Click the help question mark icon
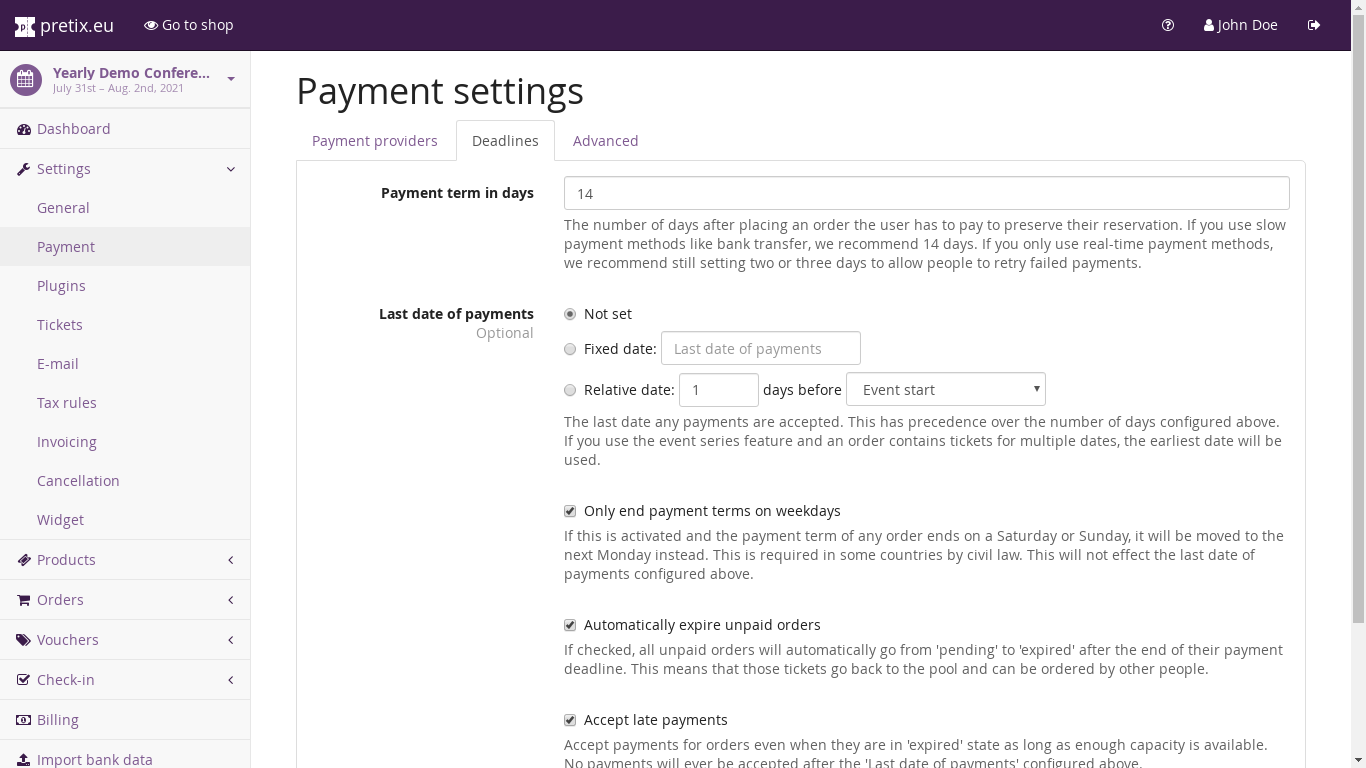1366x768 pixels. 1168,25
